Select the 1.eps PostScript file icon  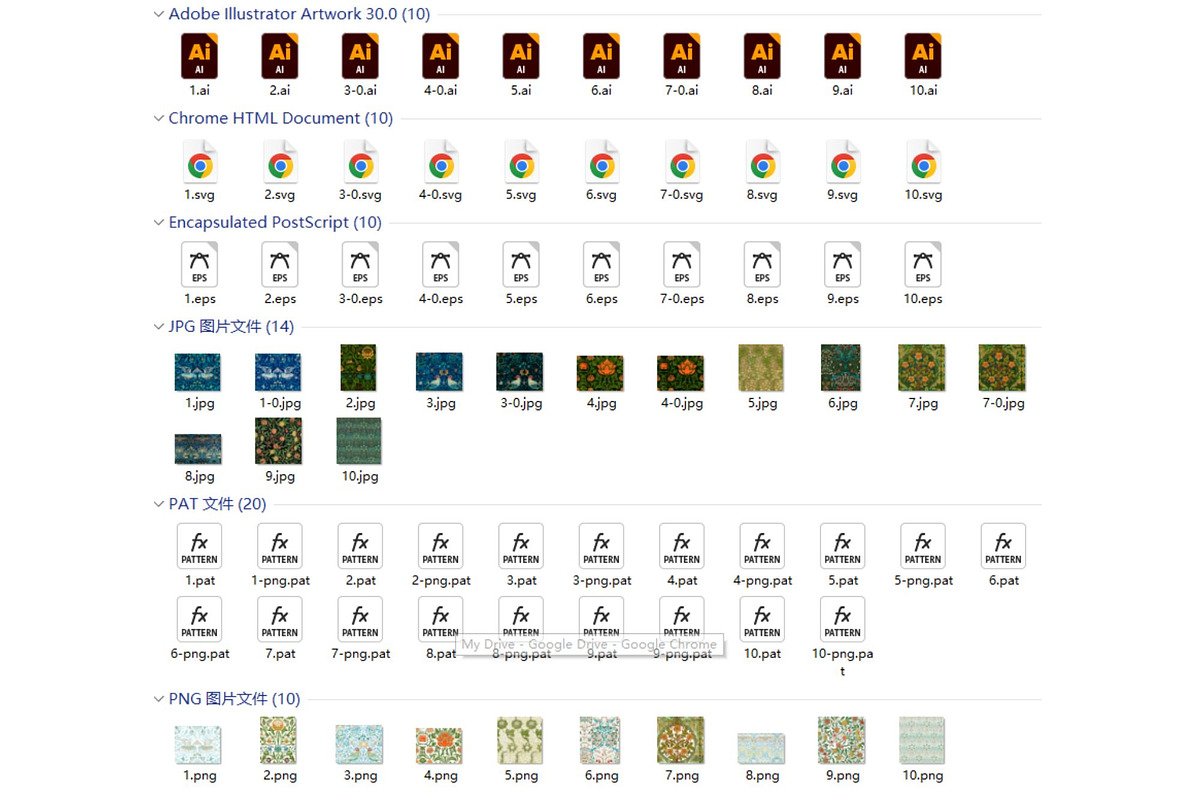coord(199,265)
